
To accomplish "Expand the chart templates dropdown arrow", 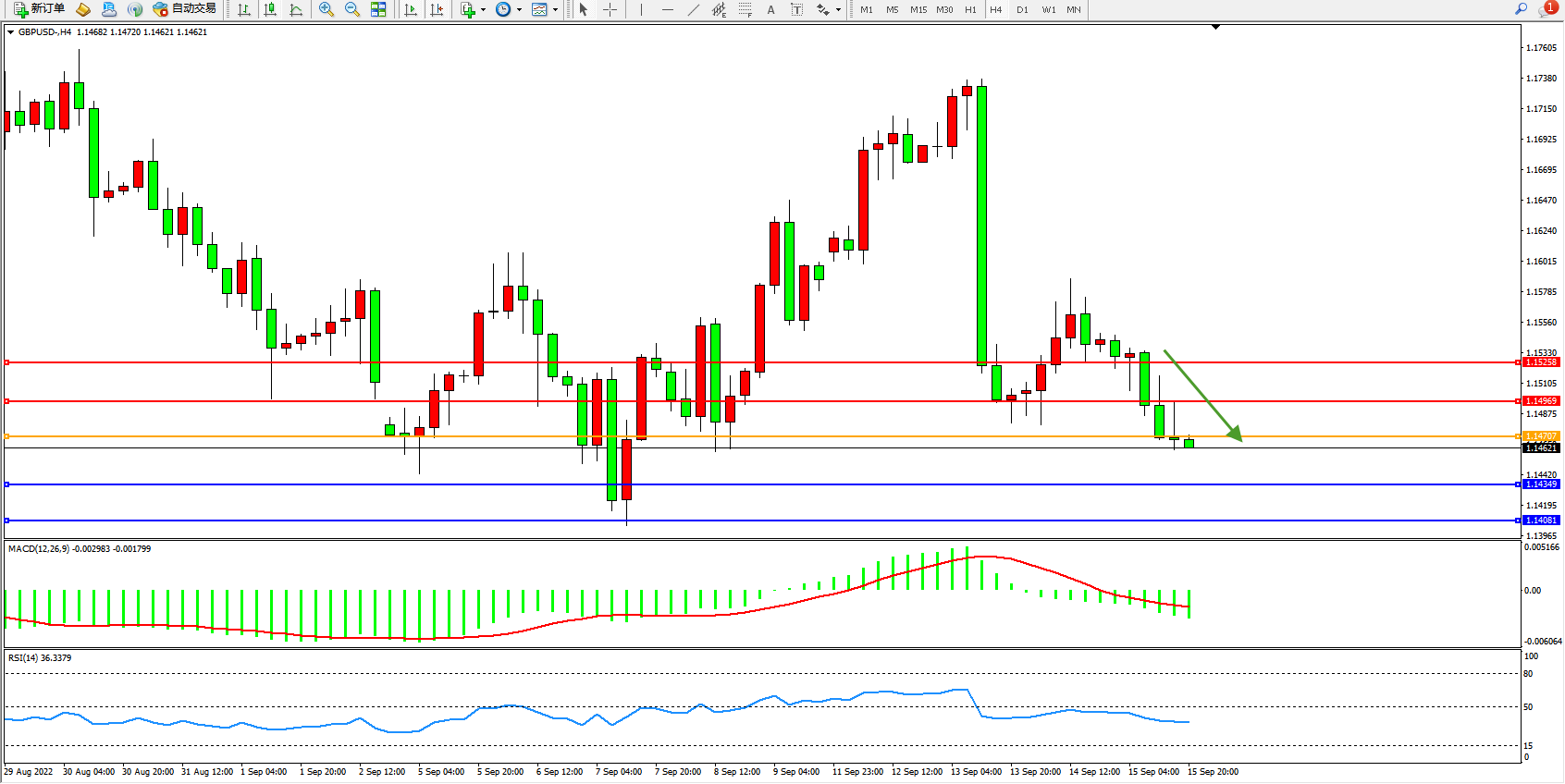I will (x=555, y=9).
